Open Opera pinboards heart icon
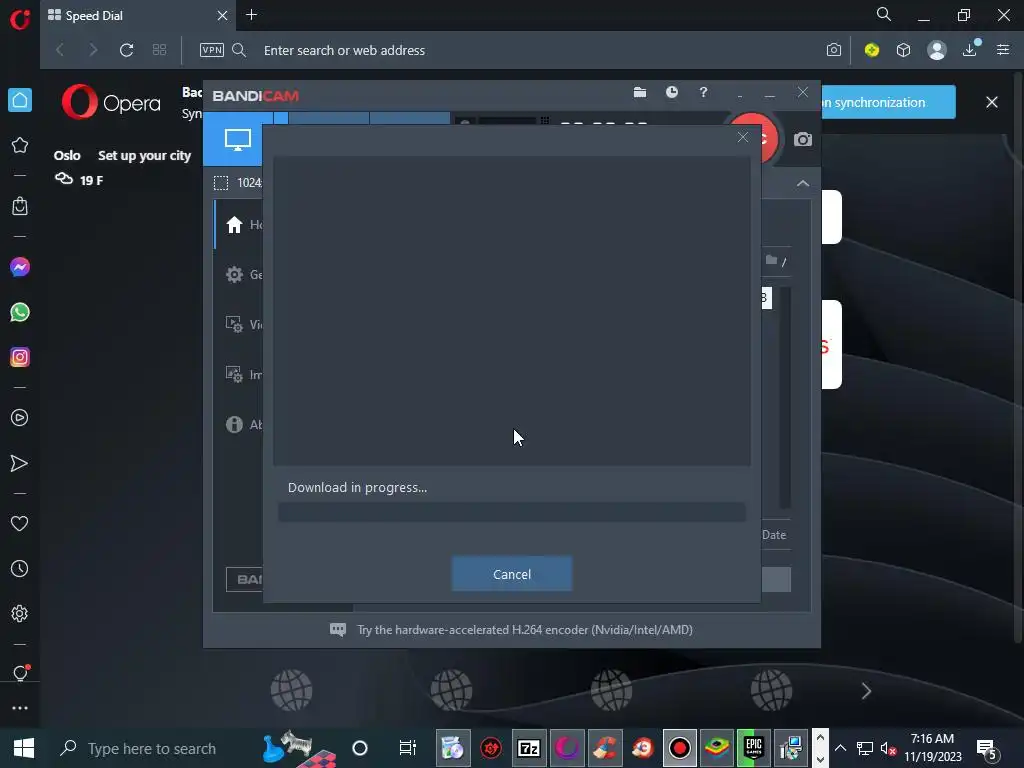The width and height of the screenshot is (1024, 768). pyautogui.click(x=20, y=524)
